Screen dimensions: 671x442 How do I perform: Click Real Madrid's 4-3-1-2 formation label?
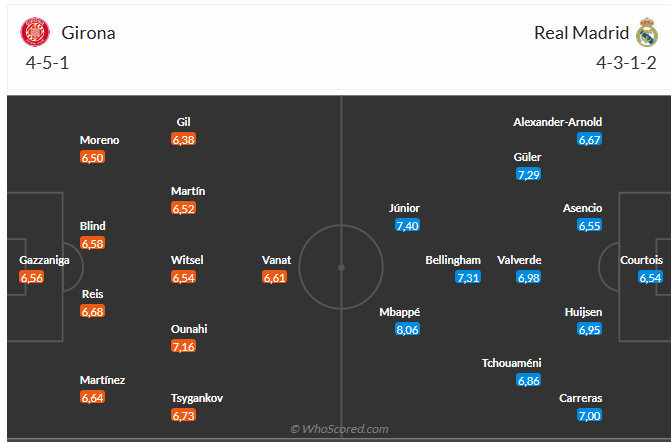(626, 63)
